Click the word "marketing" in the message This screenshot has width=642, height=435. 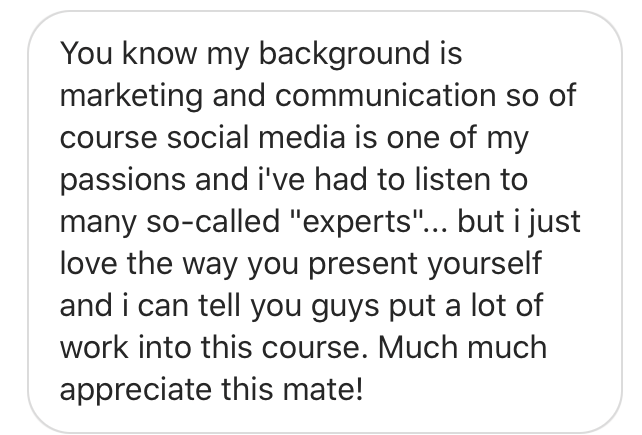coord(131,96)
